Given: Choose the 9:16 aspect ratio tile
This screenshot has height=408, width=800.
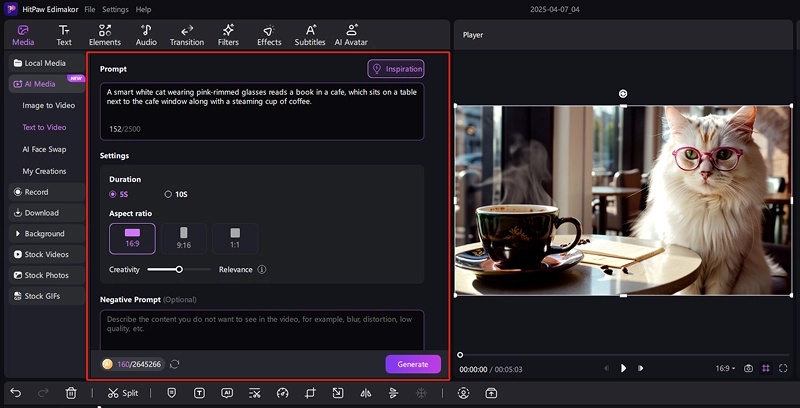Looking at the screenshot, I should 184,238.
